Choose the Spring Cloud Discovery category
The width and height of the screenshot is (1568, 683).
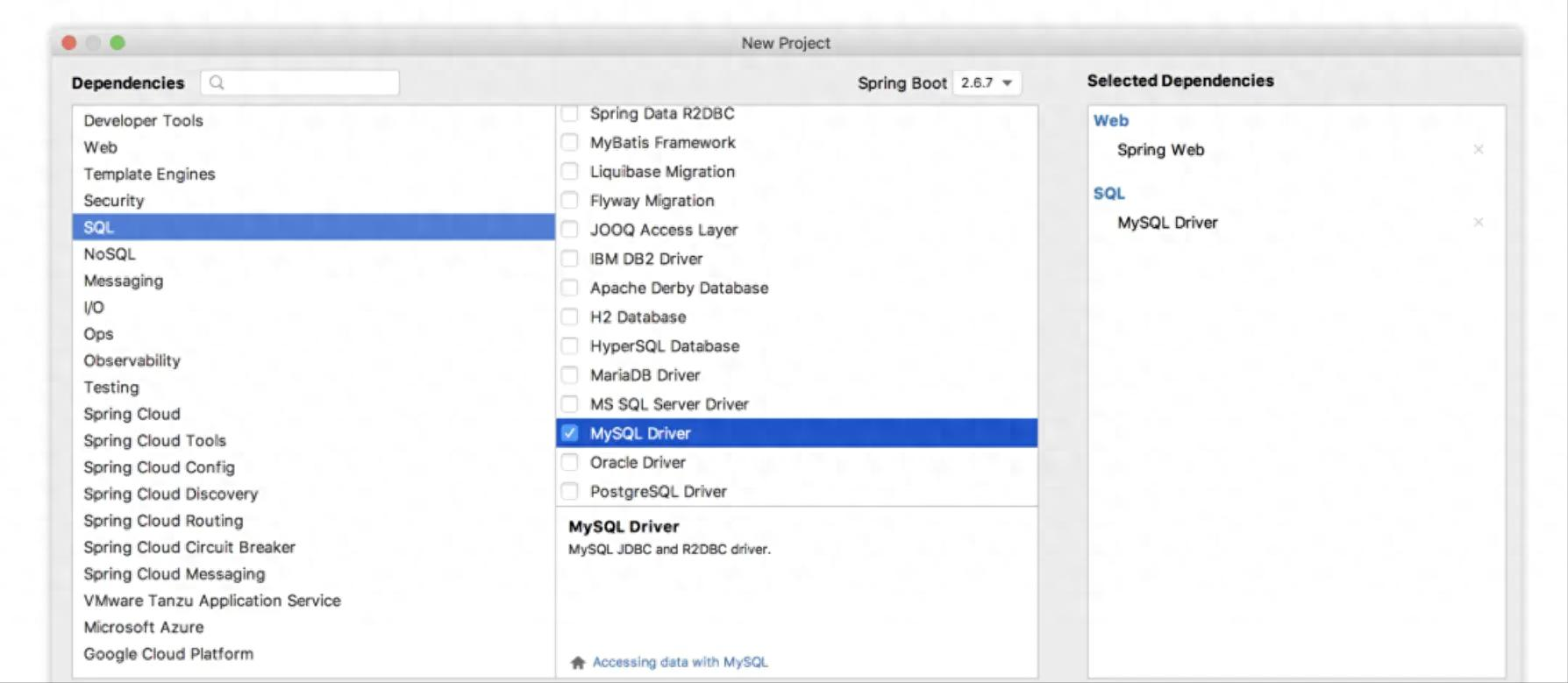(x=314, y=494)
